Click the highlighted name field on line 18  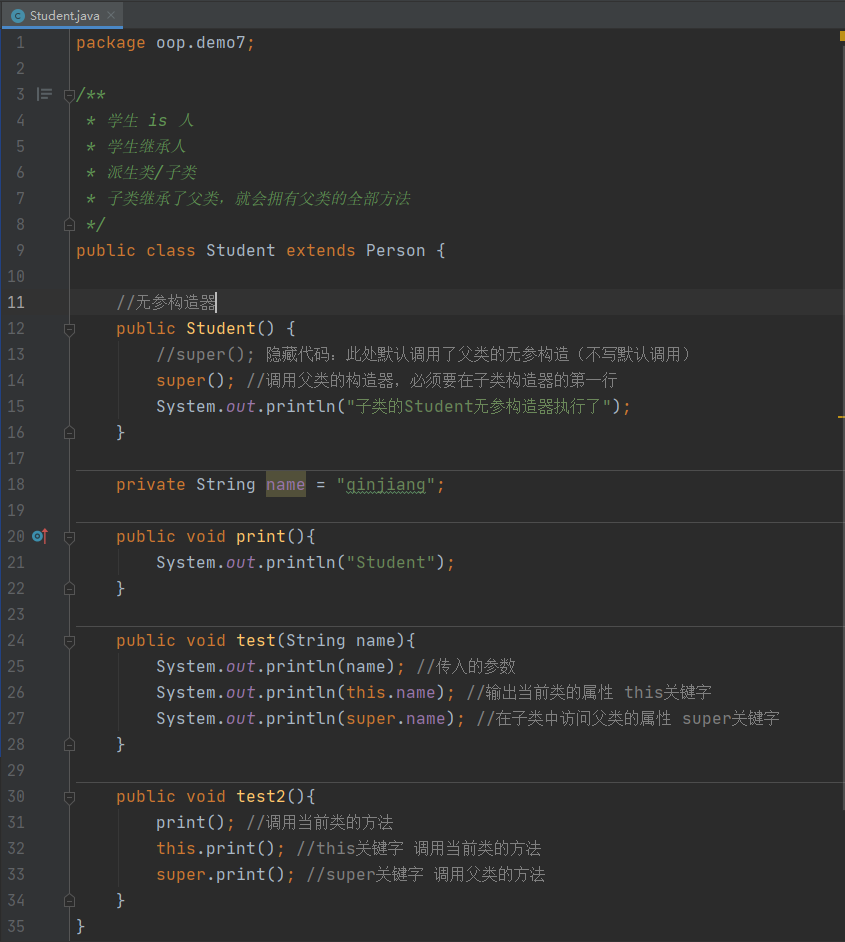tap(286, 484)
